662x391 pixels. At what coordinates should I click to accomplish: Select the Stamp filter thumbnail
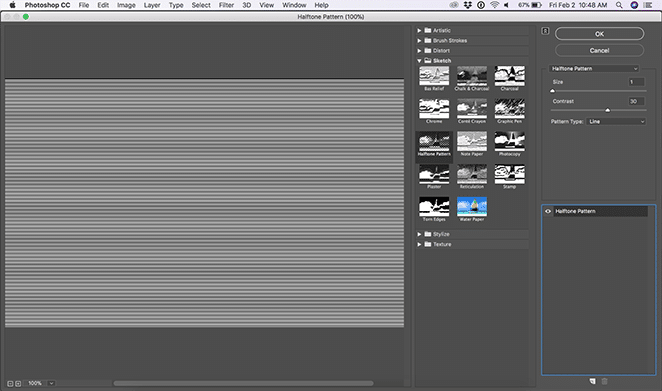[x=510, y=174]
